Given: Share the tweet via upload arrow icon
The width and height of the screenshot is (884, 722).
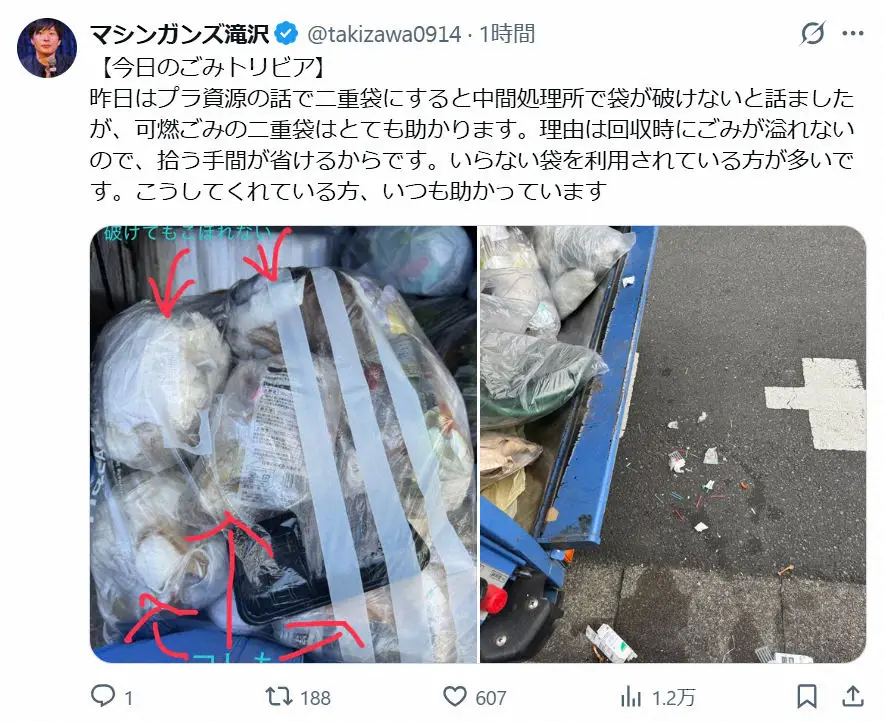Looking at the screenshot, I should [853, 696].
